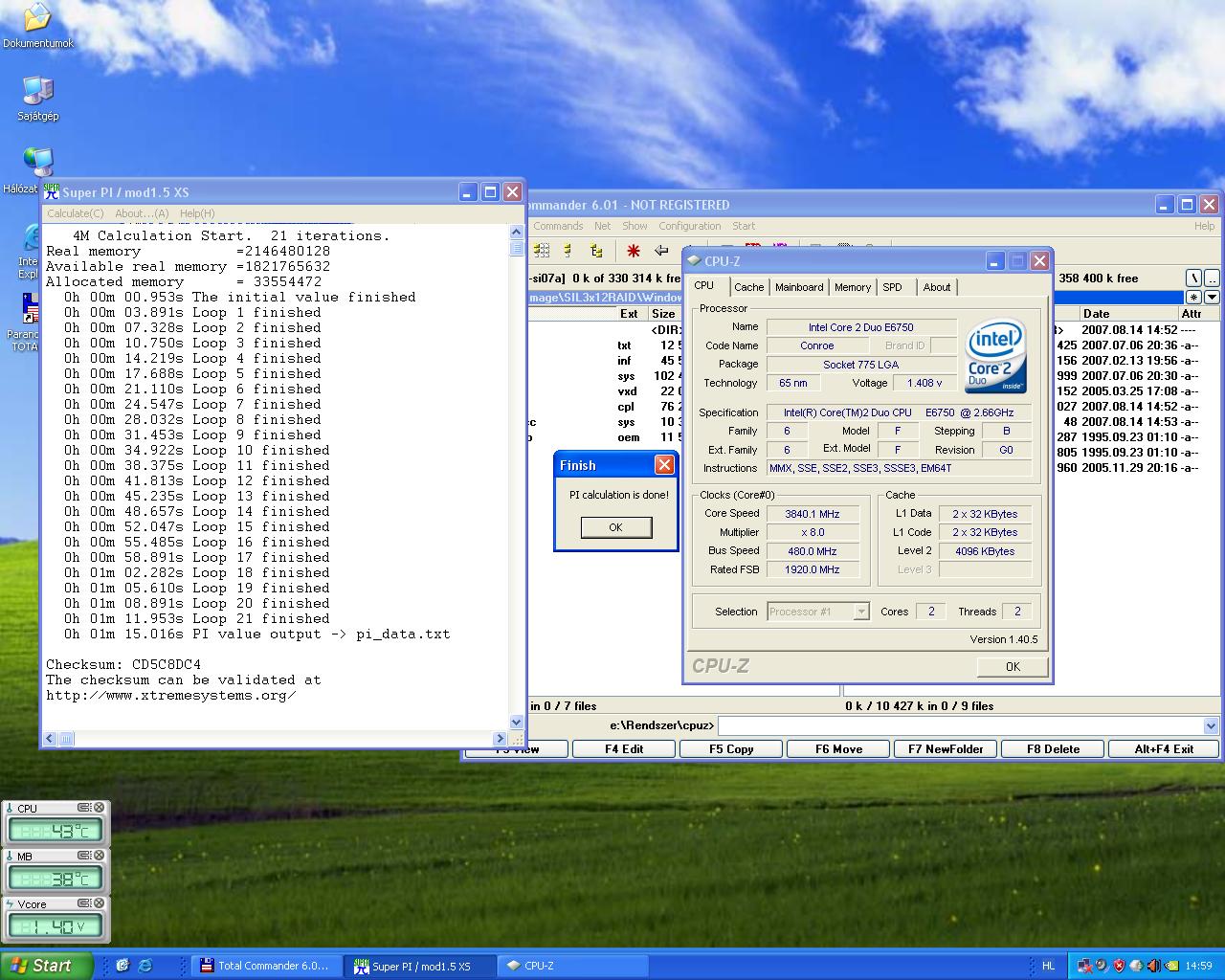Image resolution: width=1225 pixels, height=980 pixels.
Task: Click the parent directory '..' button
Action: (1212, 278)
